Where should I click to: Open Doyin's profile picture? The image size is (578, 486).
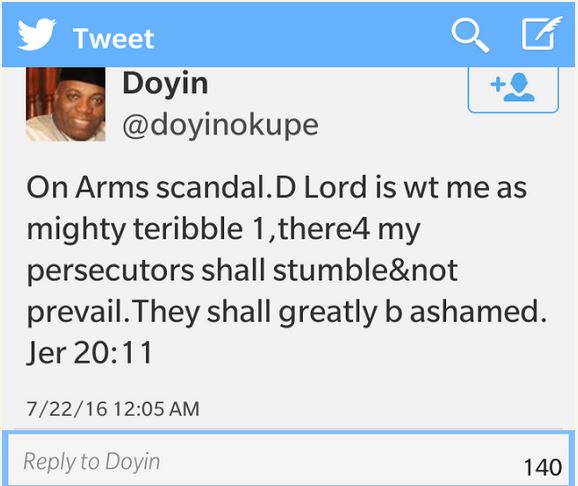point(66,104)
